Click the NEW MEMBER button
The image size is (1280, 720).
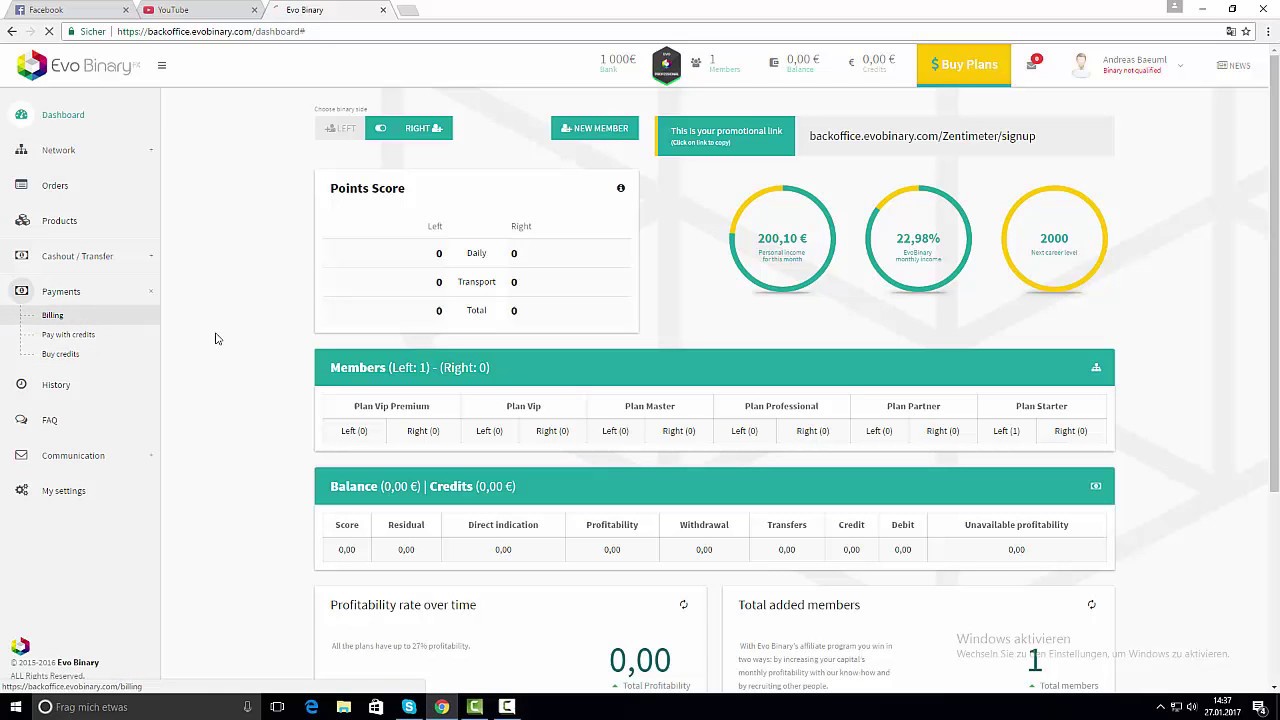(x=595, y=128)
